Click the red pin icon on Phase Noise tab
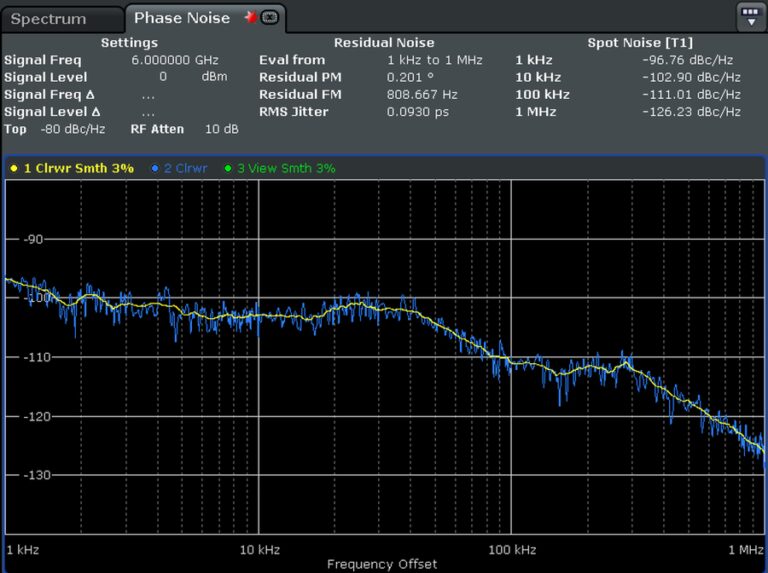 250,18
